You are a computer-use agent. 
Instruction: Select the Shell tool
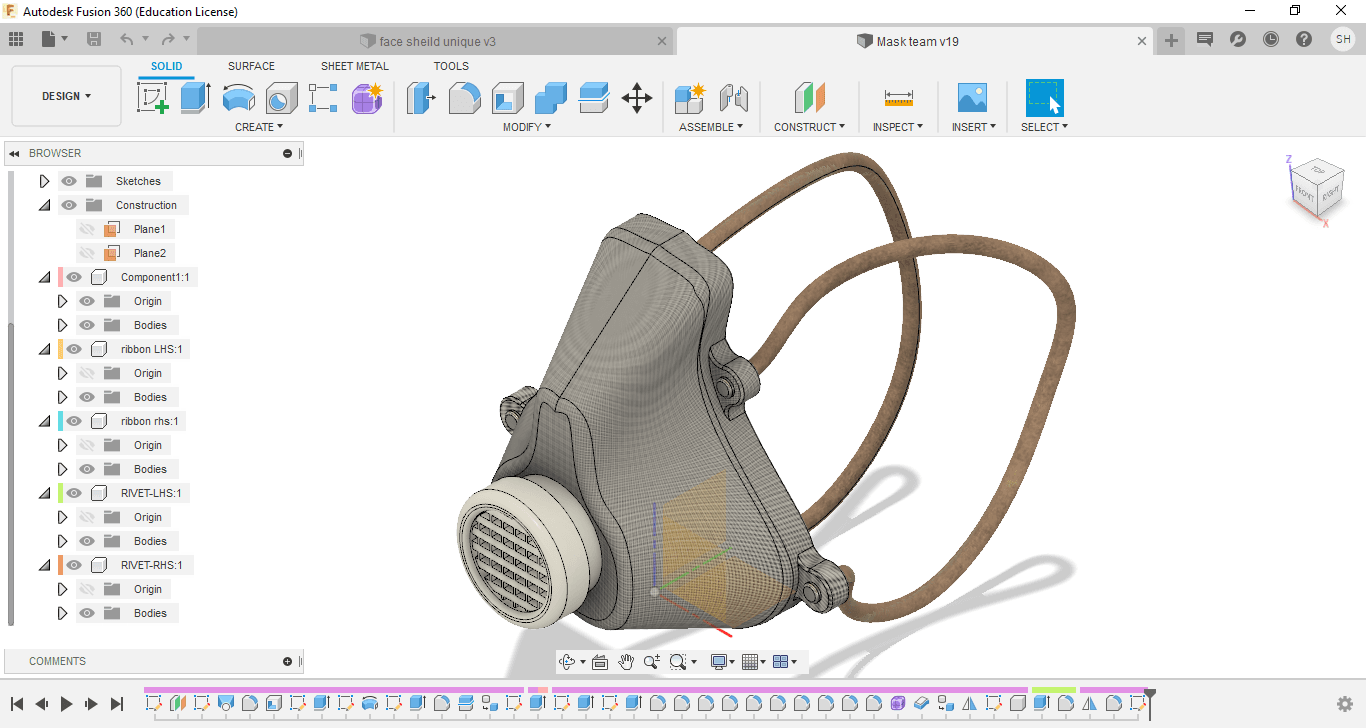coord(508,98)
